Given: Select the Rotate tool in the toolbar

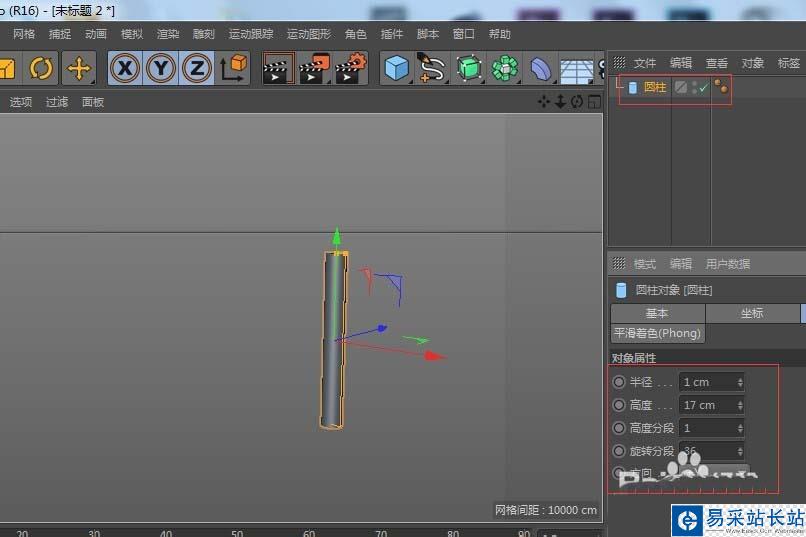Looking at the screenshot, I should point(41,68).
